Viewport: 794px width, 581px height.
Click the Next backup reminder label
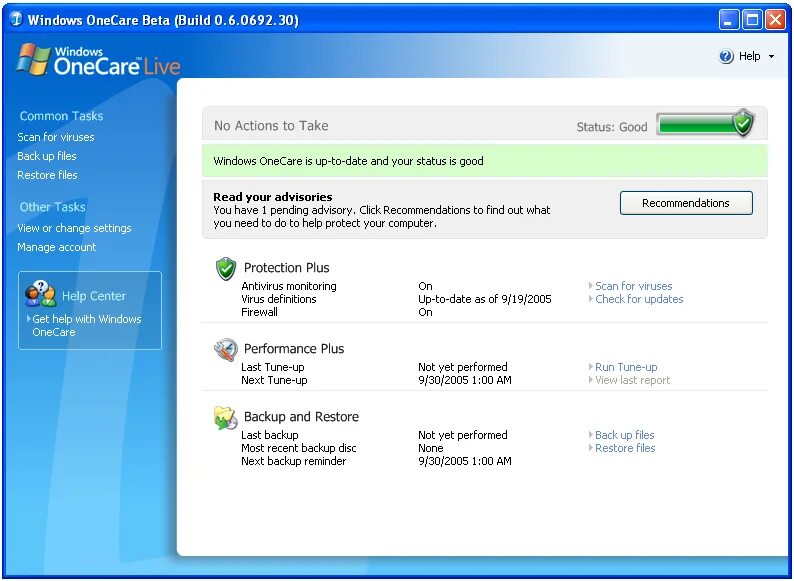(294, 461)
